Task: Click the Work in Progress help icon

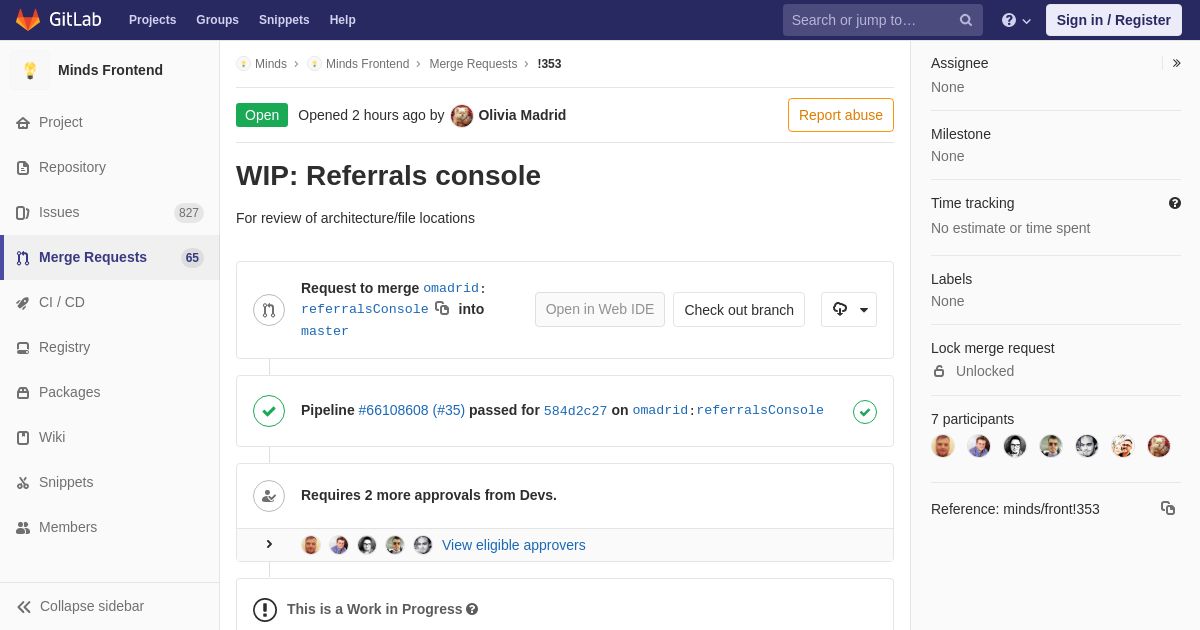Action: point(472,609)
